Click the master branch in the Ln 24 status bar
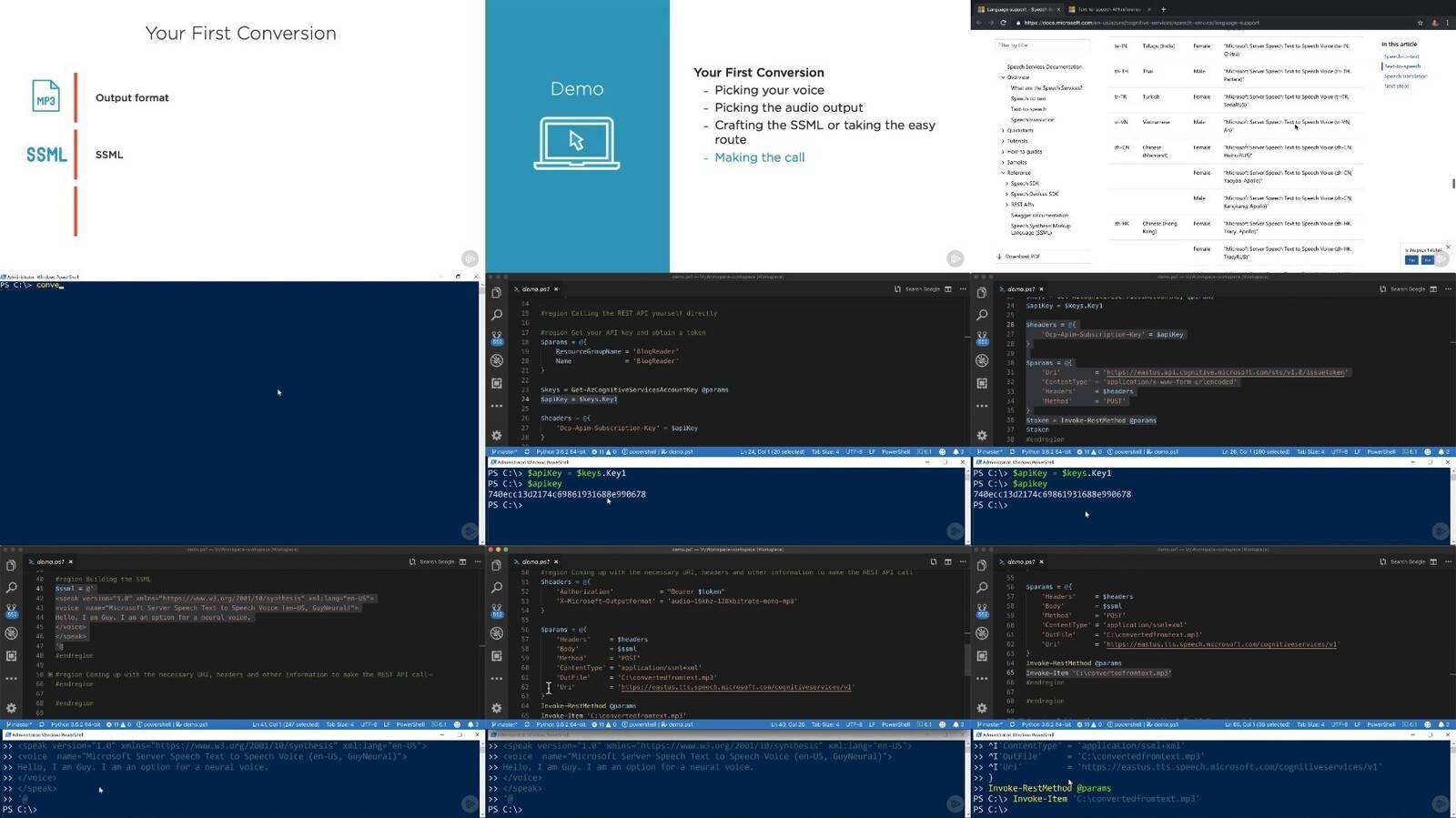Image resolution: width=1456 pixels, height=818 pixels. (504, 451)
